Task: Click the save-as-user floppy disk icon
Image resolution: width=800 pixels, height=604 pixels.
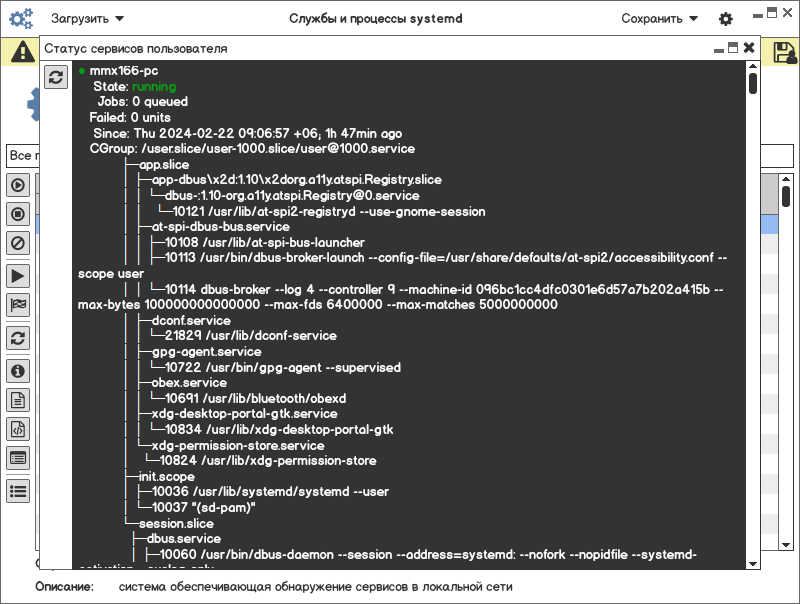Action: 784,52
